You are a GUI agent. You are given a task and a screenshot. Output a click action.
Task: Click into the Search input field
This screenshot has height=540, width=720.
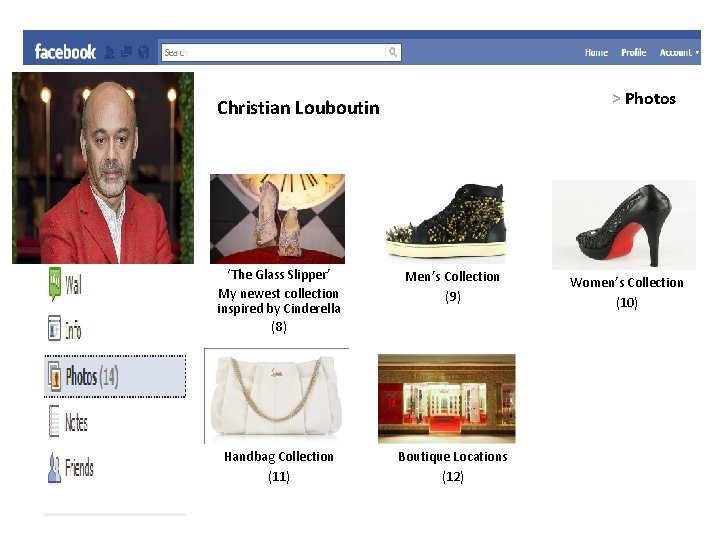(274, 52)
